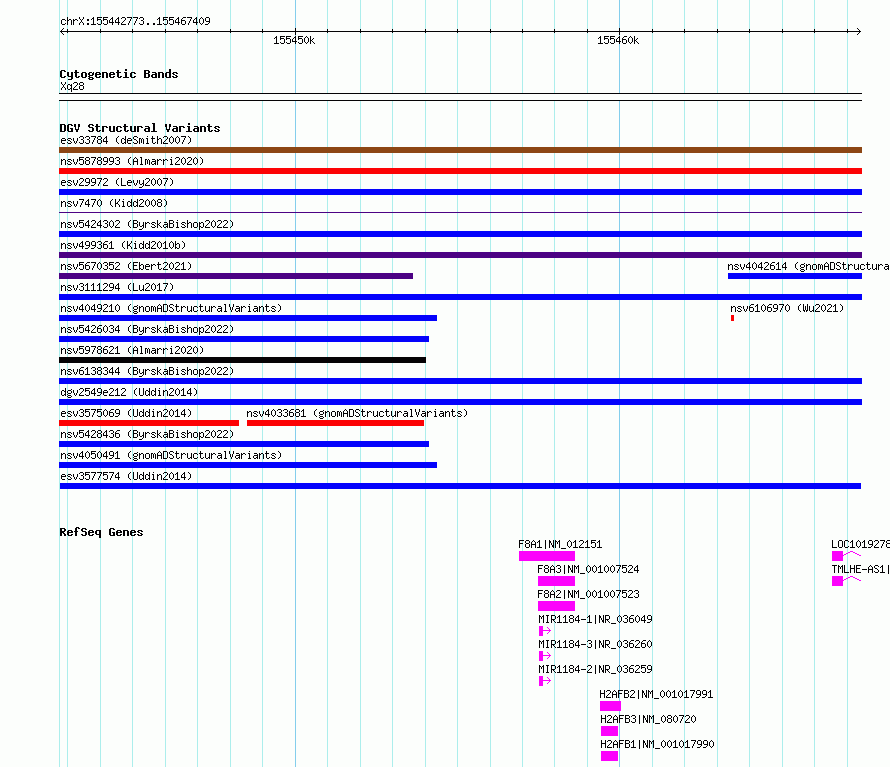890x767 pixels.
Task: Click nsv5428436 (ByrskaBishop2022) label
Action: (x=147, y=434)
